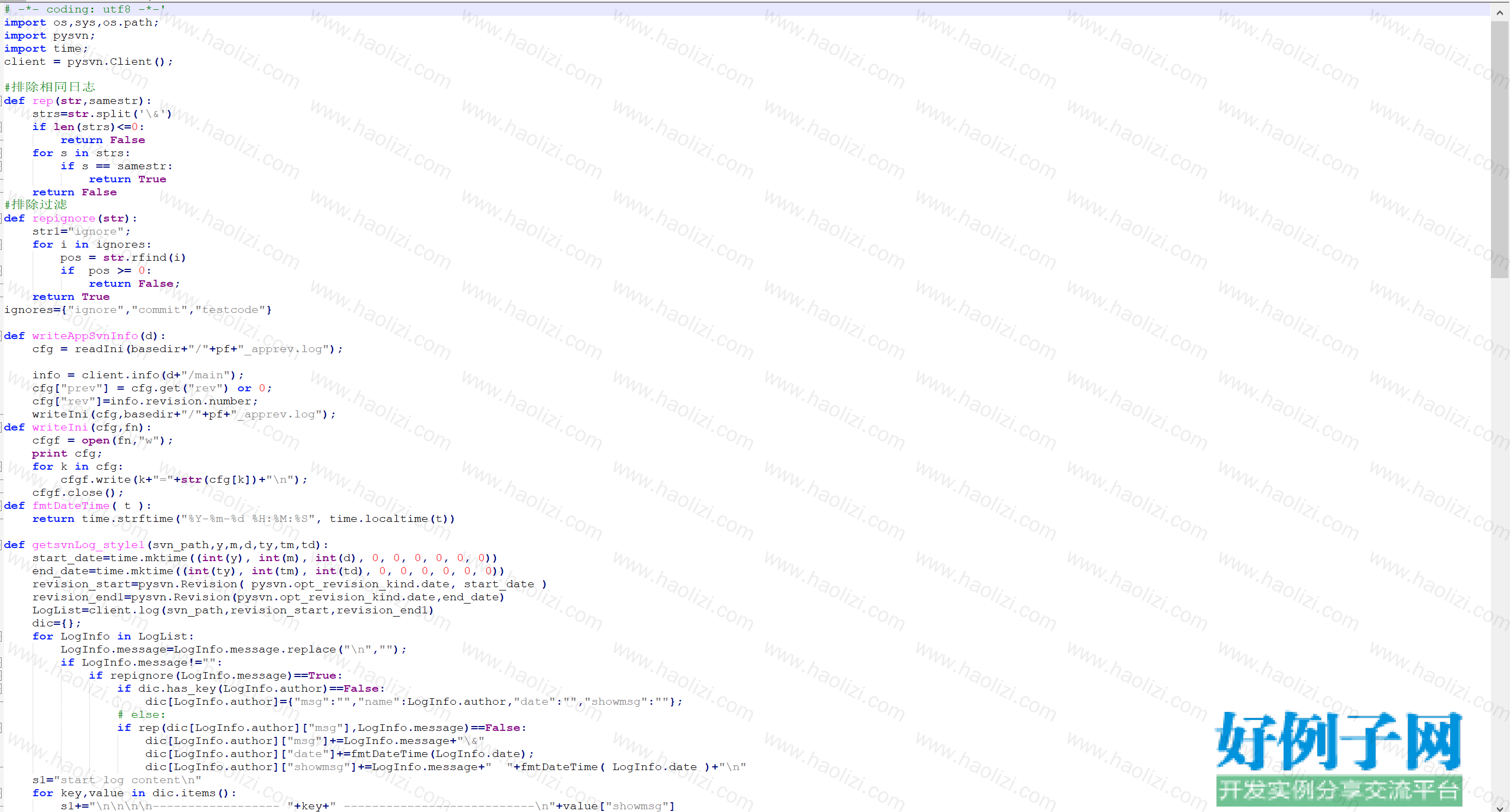Click the line starting 'LogList=client.log'
1510x812 pixels.
pyautogui.click(x=233, y=611)
